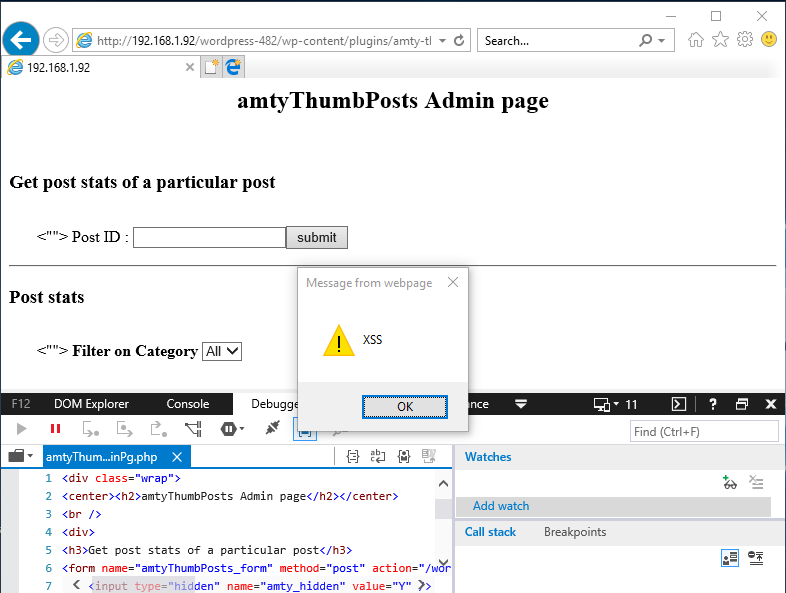The image size is (786, 593).
Task: Click the browser Forward arrow button
Action: pyautogui.click(x=56, y=40)
